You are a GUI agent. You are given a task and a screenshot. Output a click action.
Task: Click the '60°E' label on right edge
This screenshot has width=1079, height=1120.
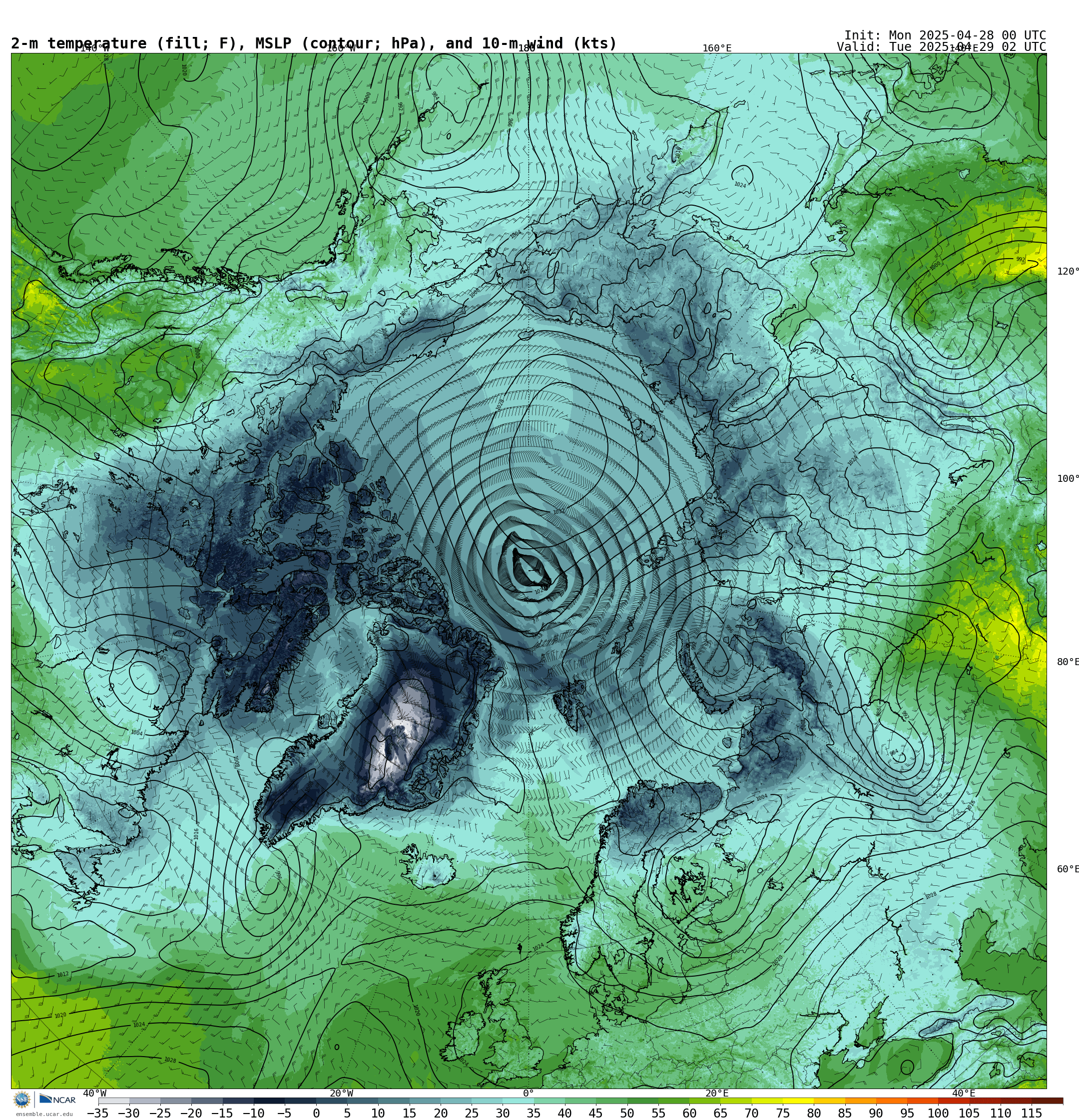1068,869
